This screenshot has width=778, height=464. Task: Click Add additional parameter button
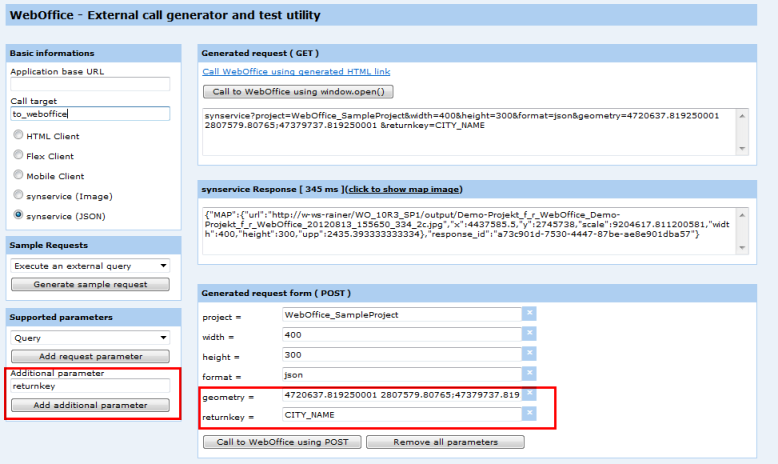[x=90, y=405]
